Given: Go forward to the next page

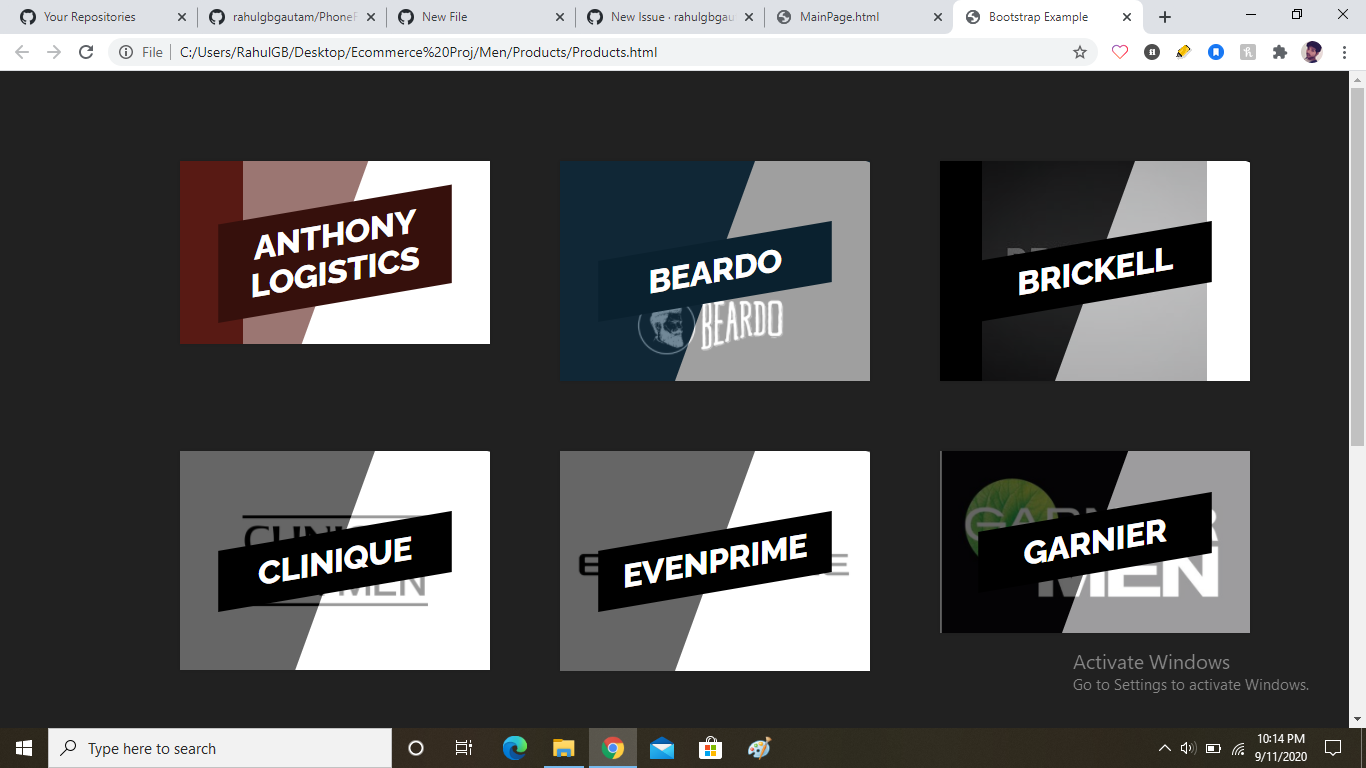Looking at the screenshot, I should [54, 52].
